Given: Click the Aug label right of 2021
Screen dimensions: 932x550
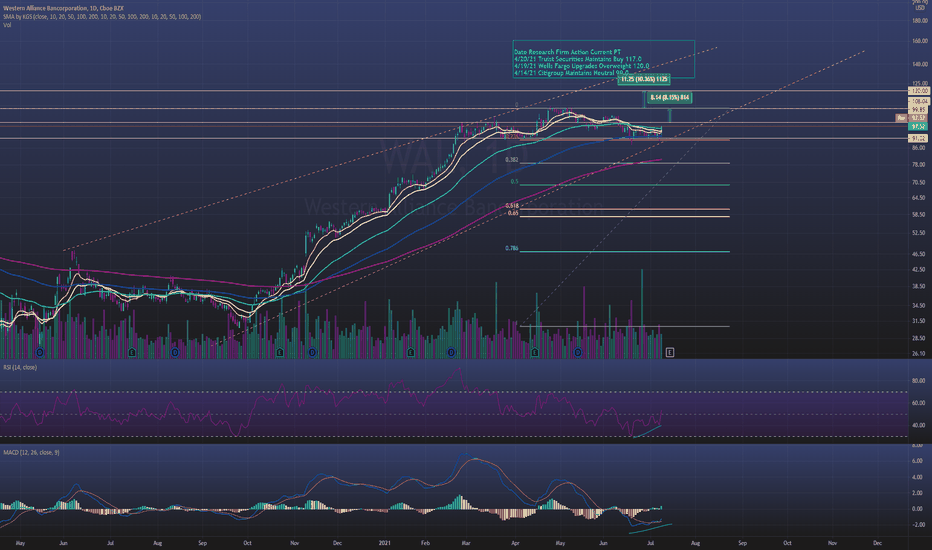Looking at the screenshot, I should [x=695, y=543].
